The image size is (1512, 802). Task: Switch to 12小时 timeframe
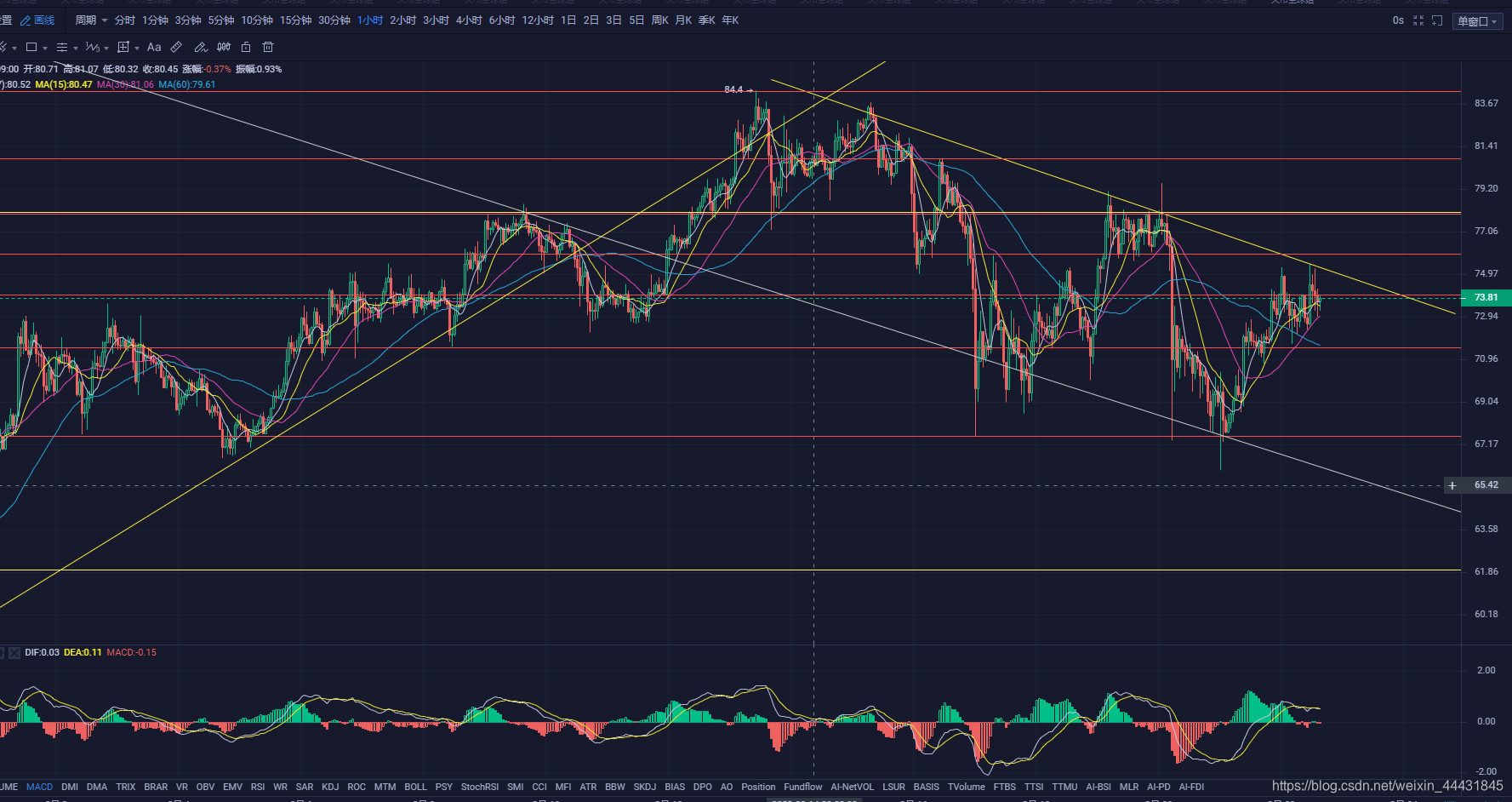click(538, 20)
